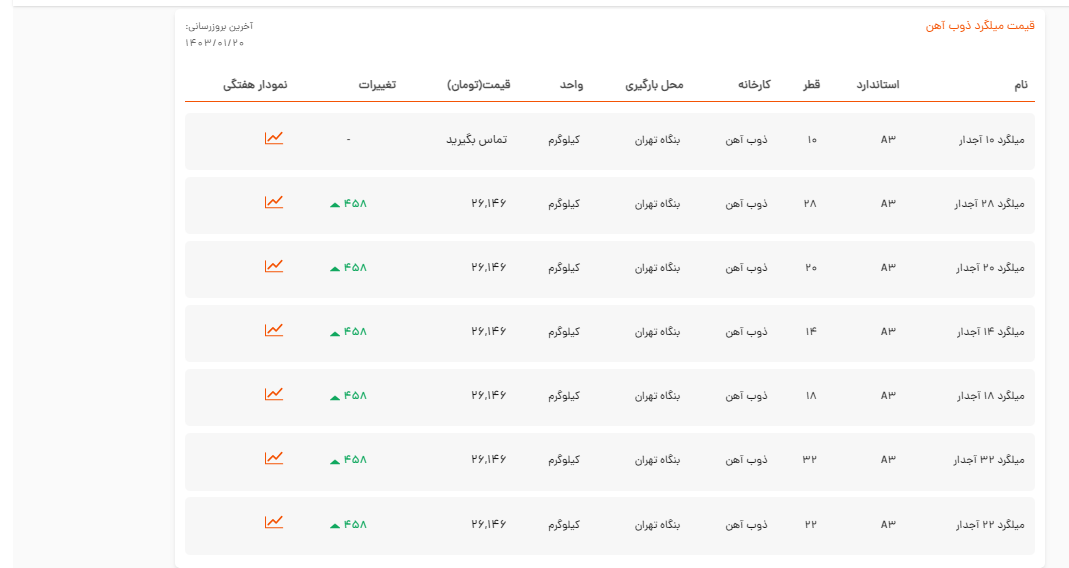Open weekly chart for میلگرد ۱۸ آجدار
The height and width of the screenshot is (568, 1069).
(x=274, y=394)
